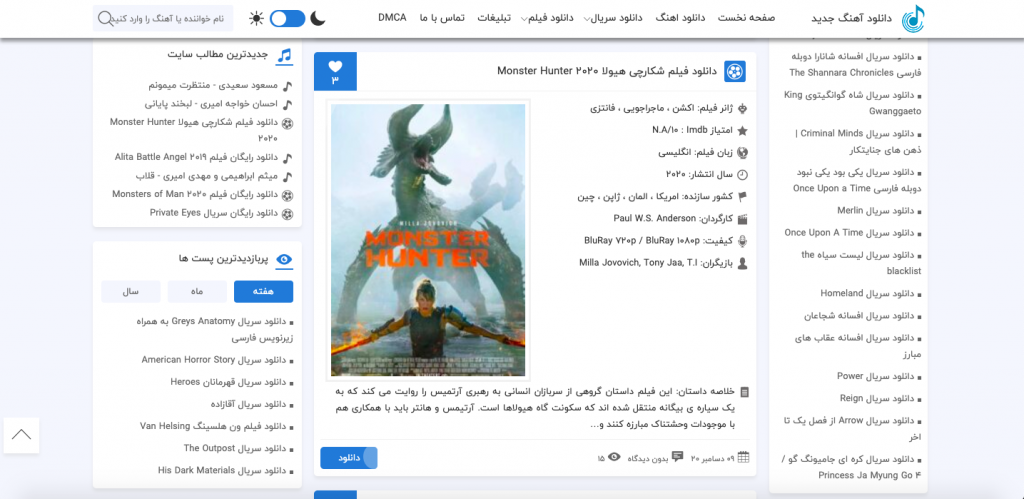Click the eye icon of most viewed posts heading

(284, 259)
